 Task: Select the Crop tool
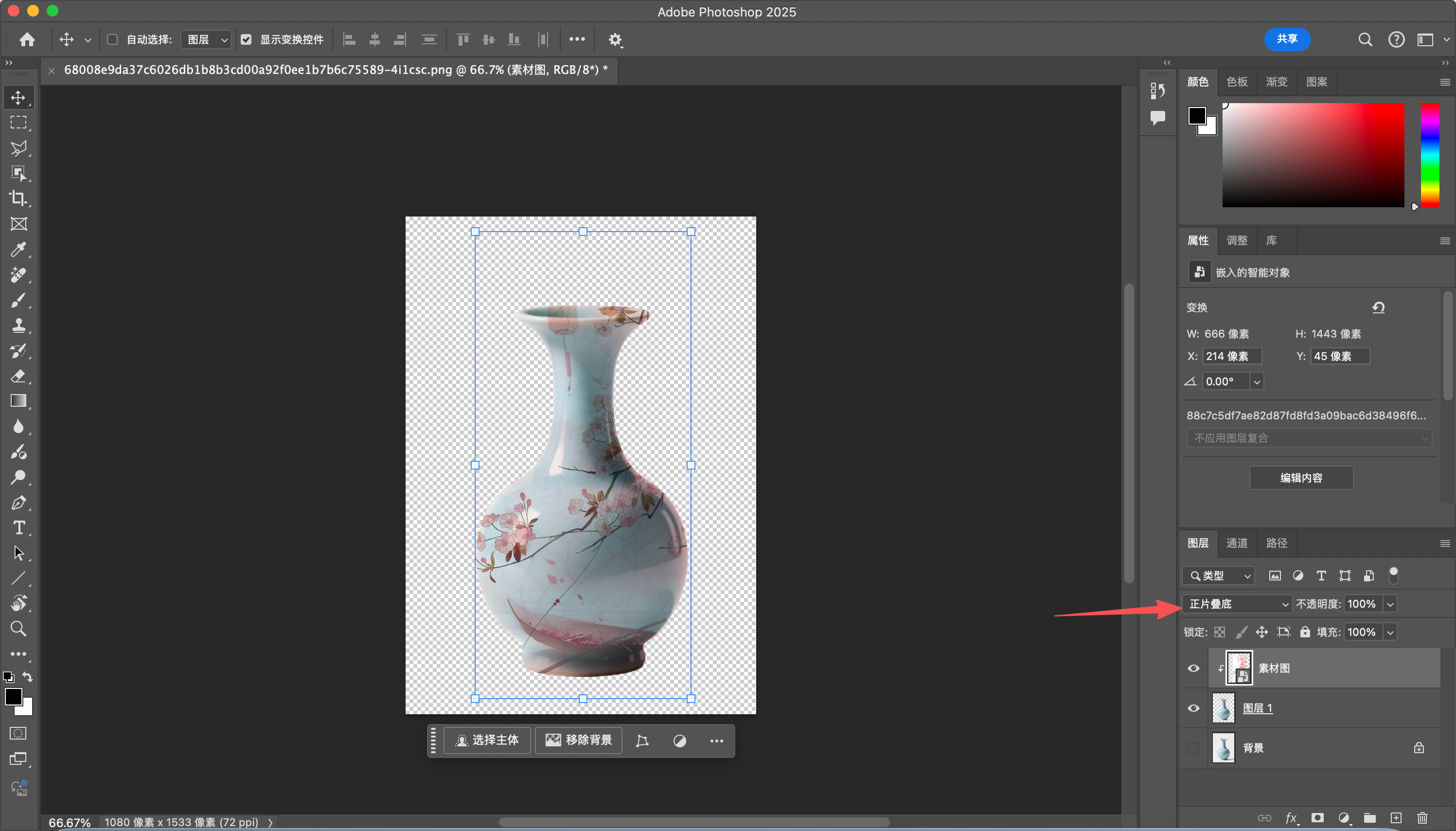tap(18, 199)
